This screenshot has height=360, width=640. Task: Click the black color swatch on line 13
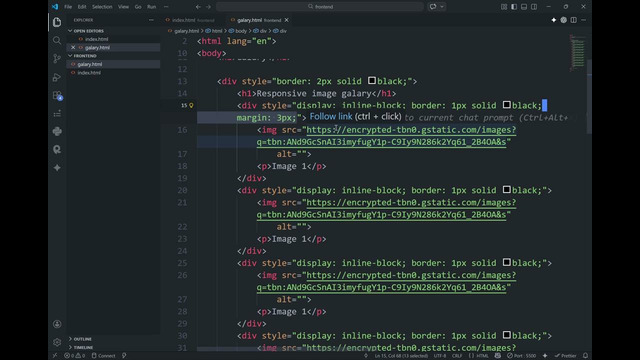click(x=372, y=80)
